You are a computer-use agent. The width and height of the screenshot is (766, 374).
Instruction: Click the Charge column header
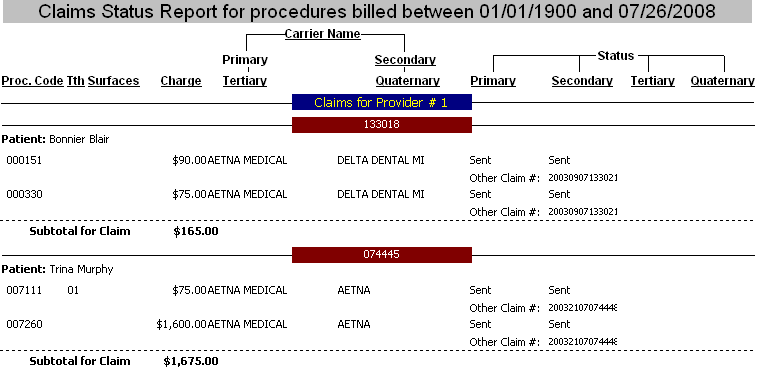pyautogui.click(x=181, y=81)
